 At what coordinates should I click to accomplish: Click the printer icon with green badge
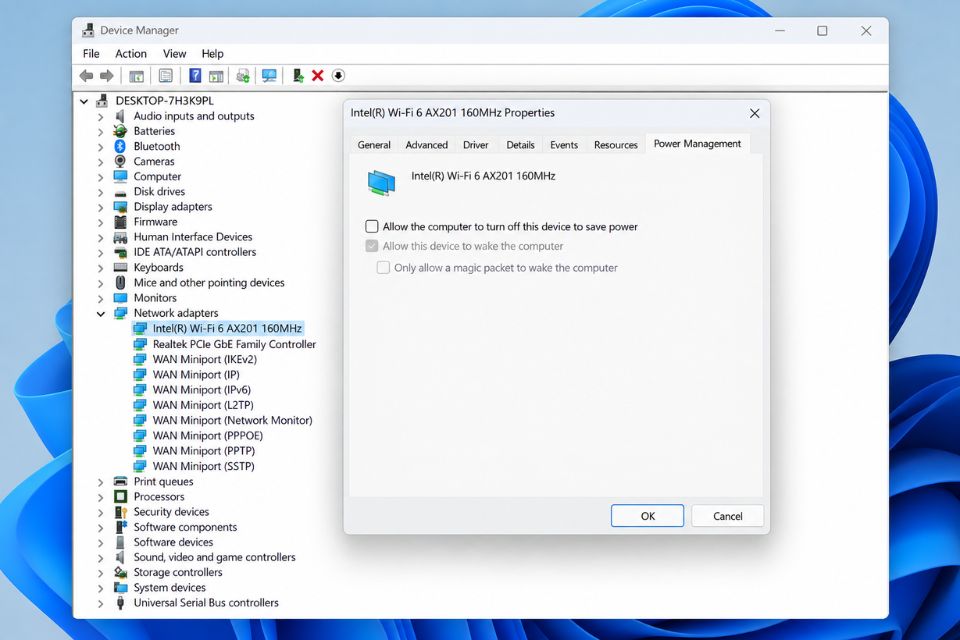coord(243,76)
